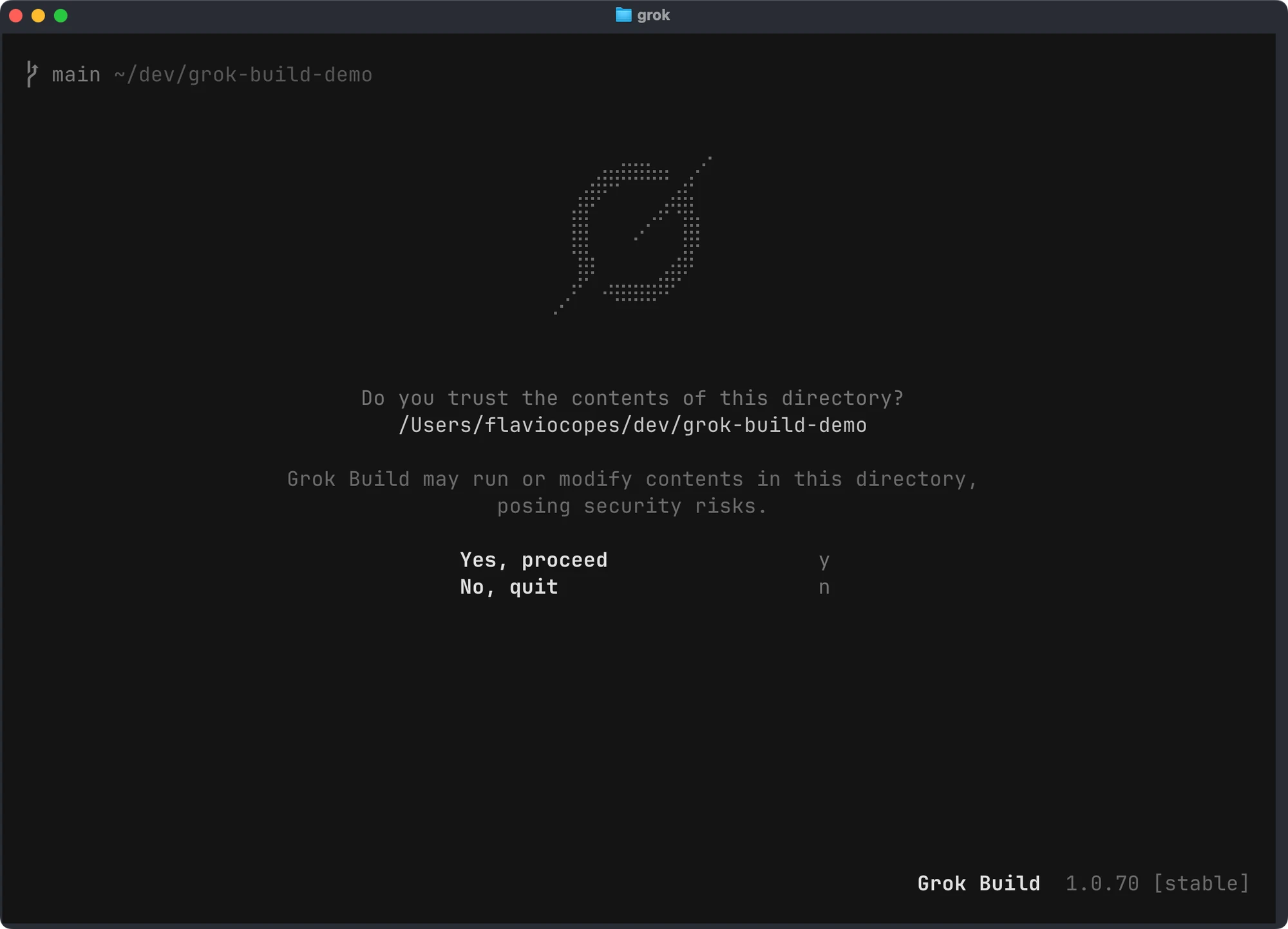Close the terminal window with red button
1288x929 pixels.
16,15
